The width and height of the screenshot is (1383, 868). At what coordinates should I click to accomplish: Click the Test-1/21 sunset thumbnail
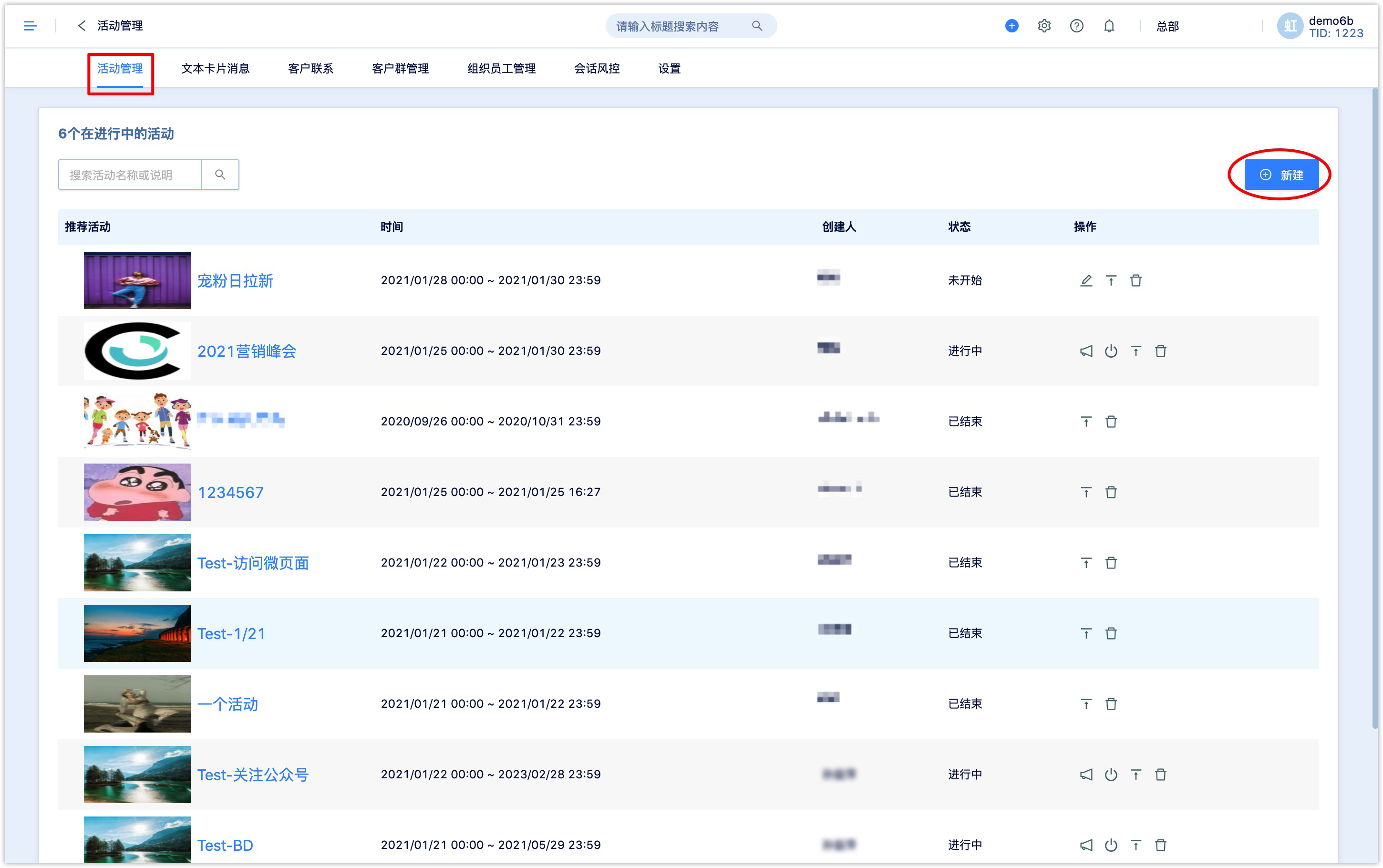[x=136, y=634]
